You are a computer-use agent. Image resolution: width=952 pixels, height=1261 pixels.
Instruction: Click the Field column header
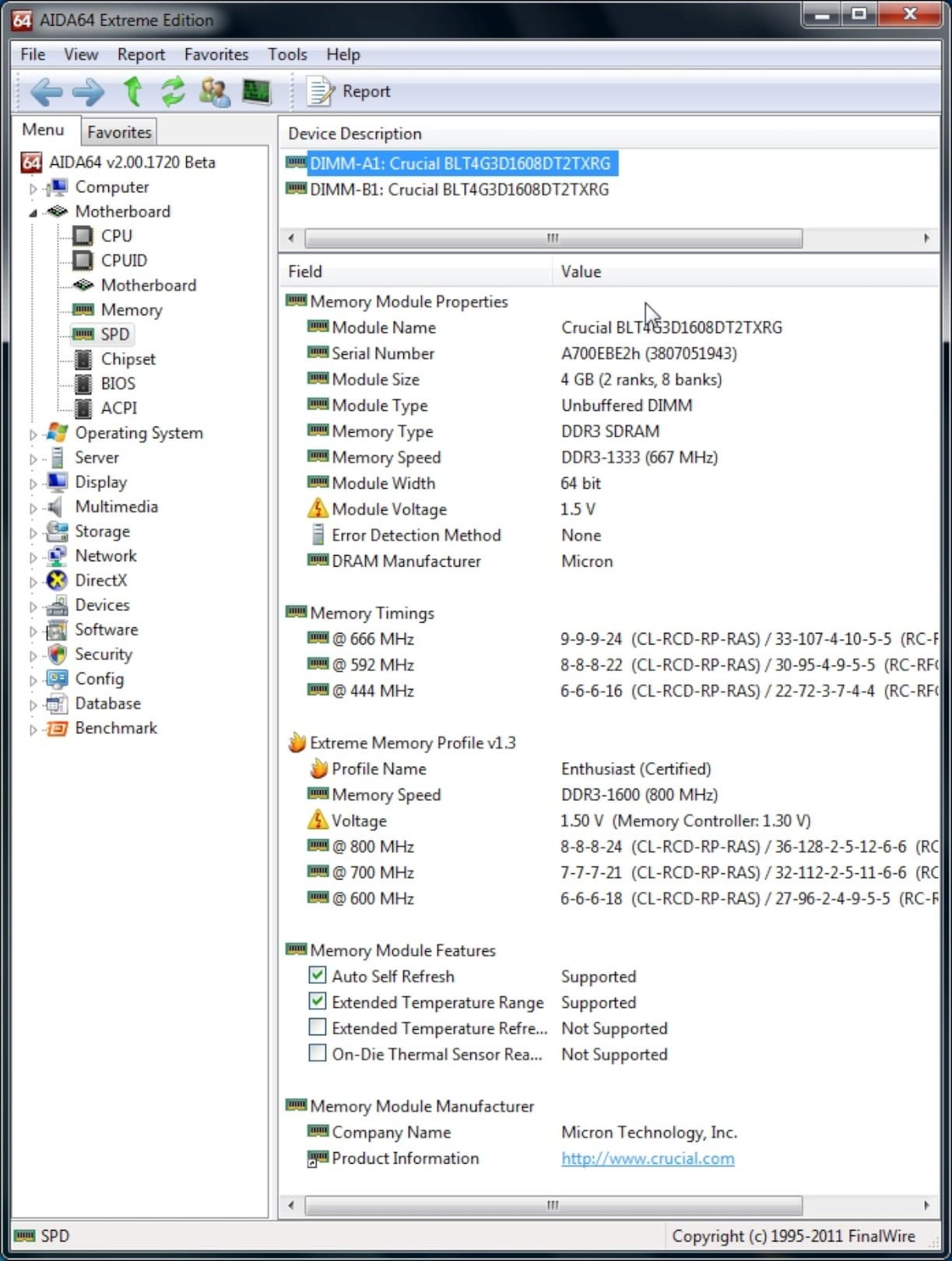416,272
